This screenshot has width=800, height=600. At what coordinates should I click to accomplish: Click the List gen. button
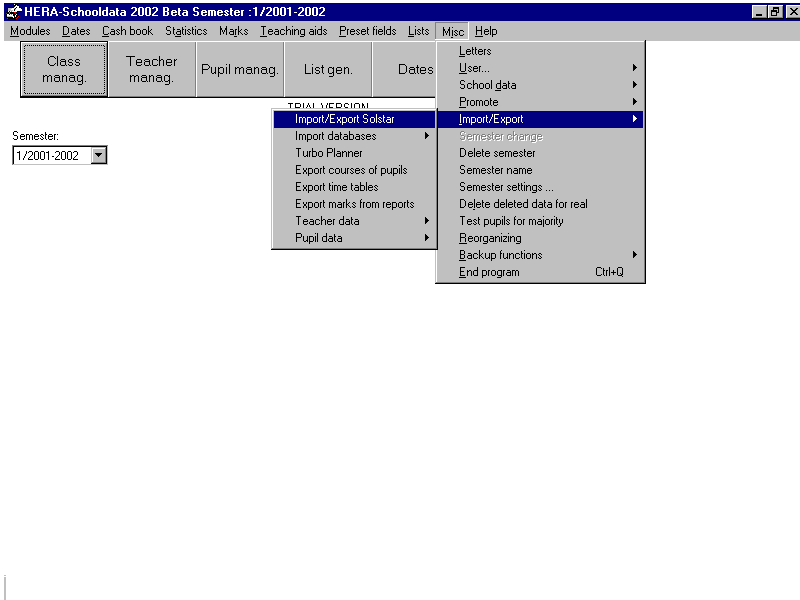[x=328, y=69]
